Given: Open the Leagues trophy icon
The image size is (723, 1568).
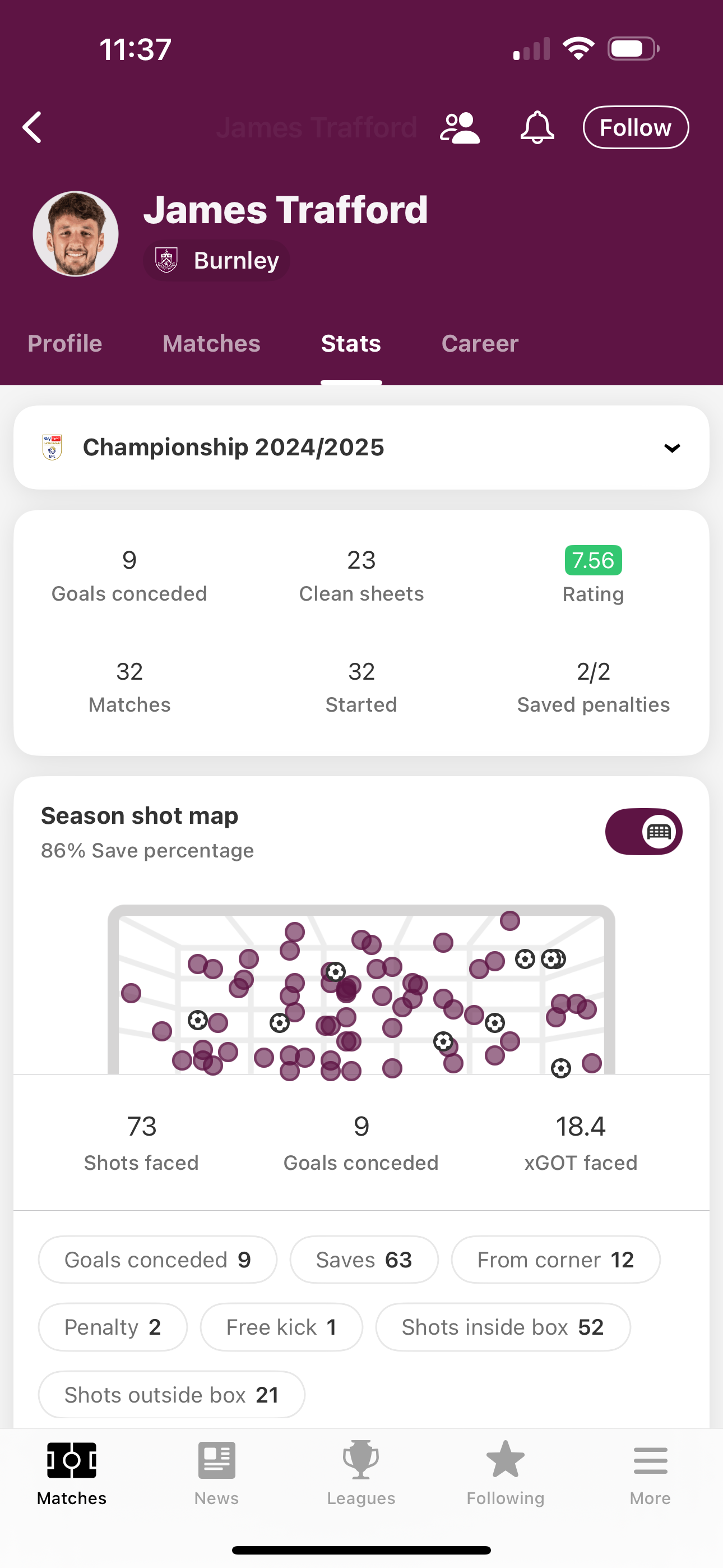Looking at the screenshot, I should coord(361,1460).
